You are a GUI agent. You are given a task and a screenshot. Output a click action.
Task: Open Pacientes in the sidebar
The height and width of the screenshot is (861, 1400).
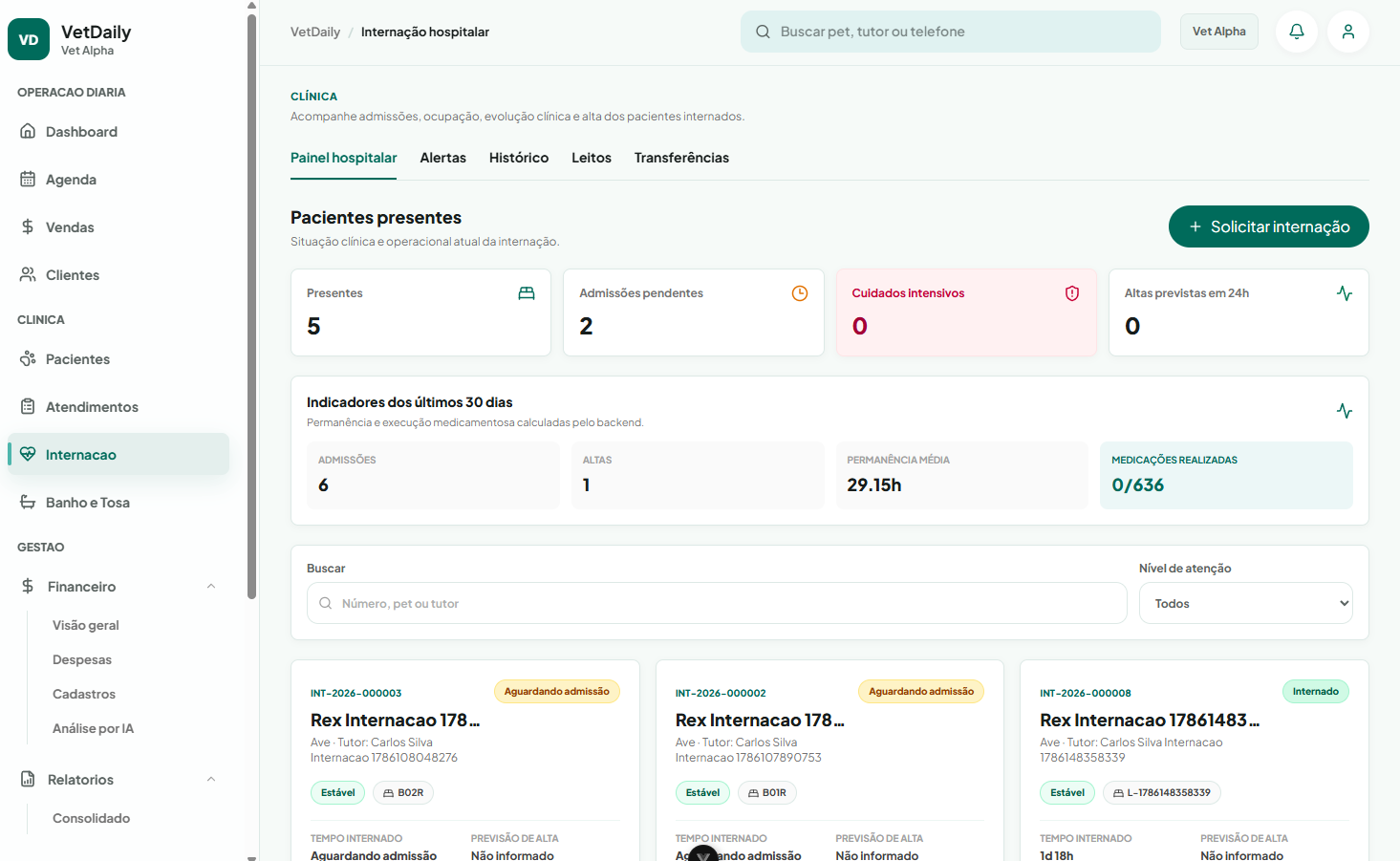point(118,358)
